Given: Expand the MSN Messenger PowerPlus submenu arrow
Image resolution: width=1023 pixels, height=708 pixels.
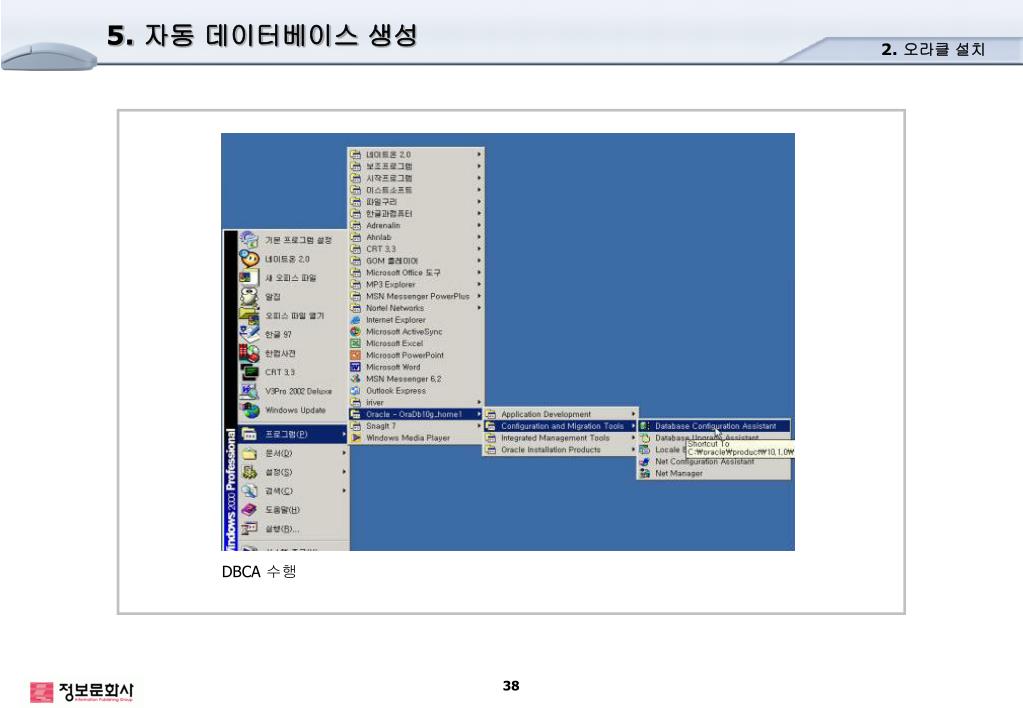Looking at the screenshot, I should pyautogui.click(x=479, y=296).
